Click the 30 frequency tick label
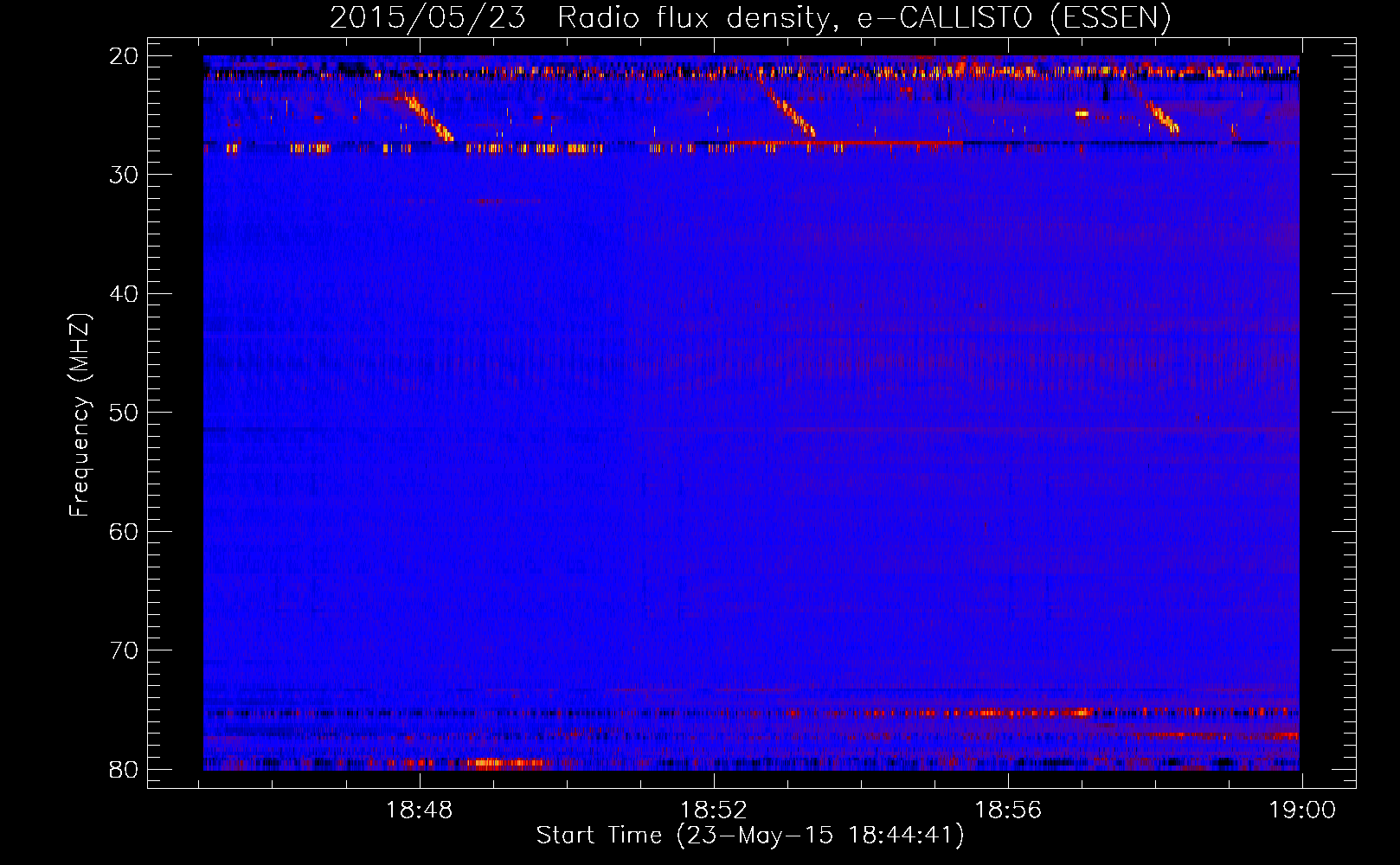 125,175
